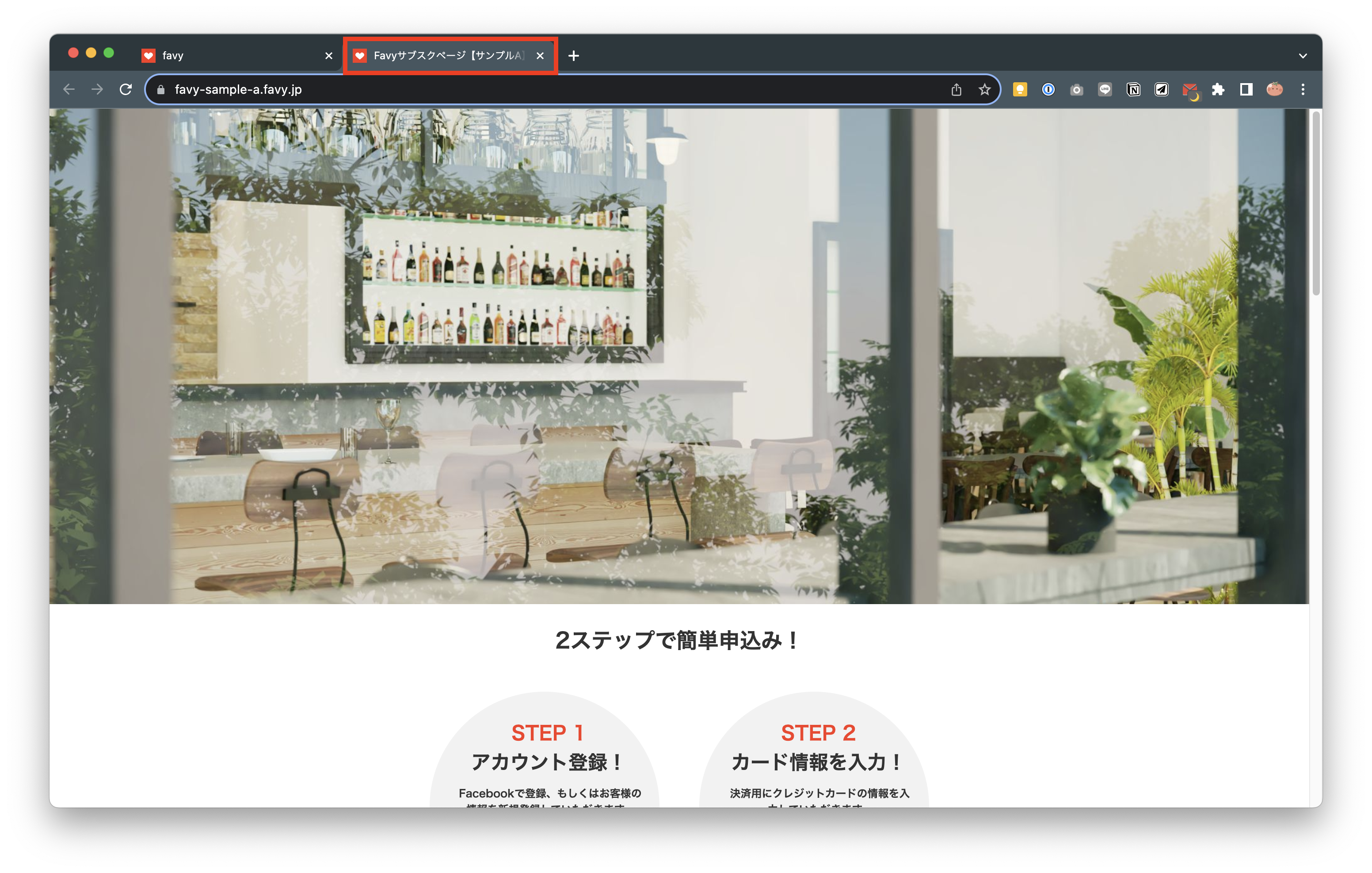
Task: Select the Favyサブスクページ tab
Action: [450, 55]
